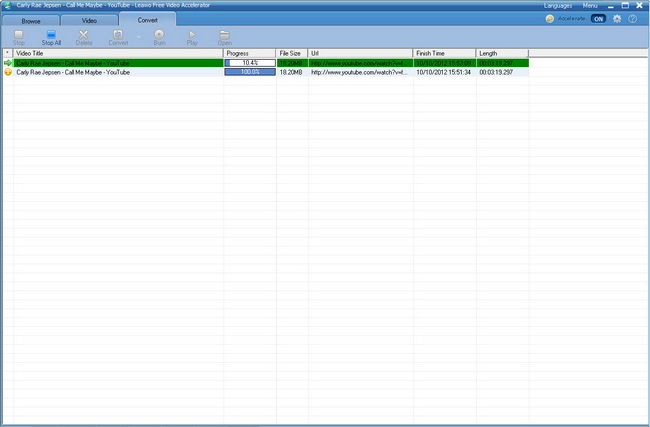The image size is (650, 427).
Task: Select the highlighted green Carly Rae Jepsen row title
Action: point(73,63)
